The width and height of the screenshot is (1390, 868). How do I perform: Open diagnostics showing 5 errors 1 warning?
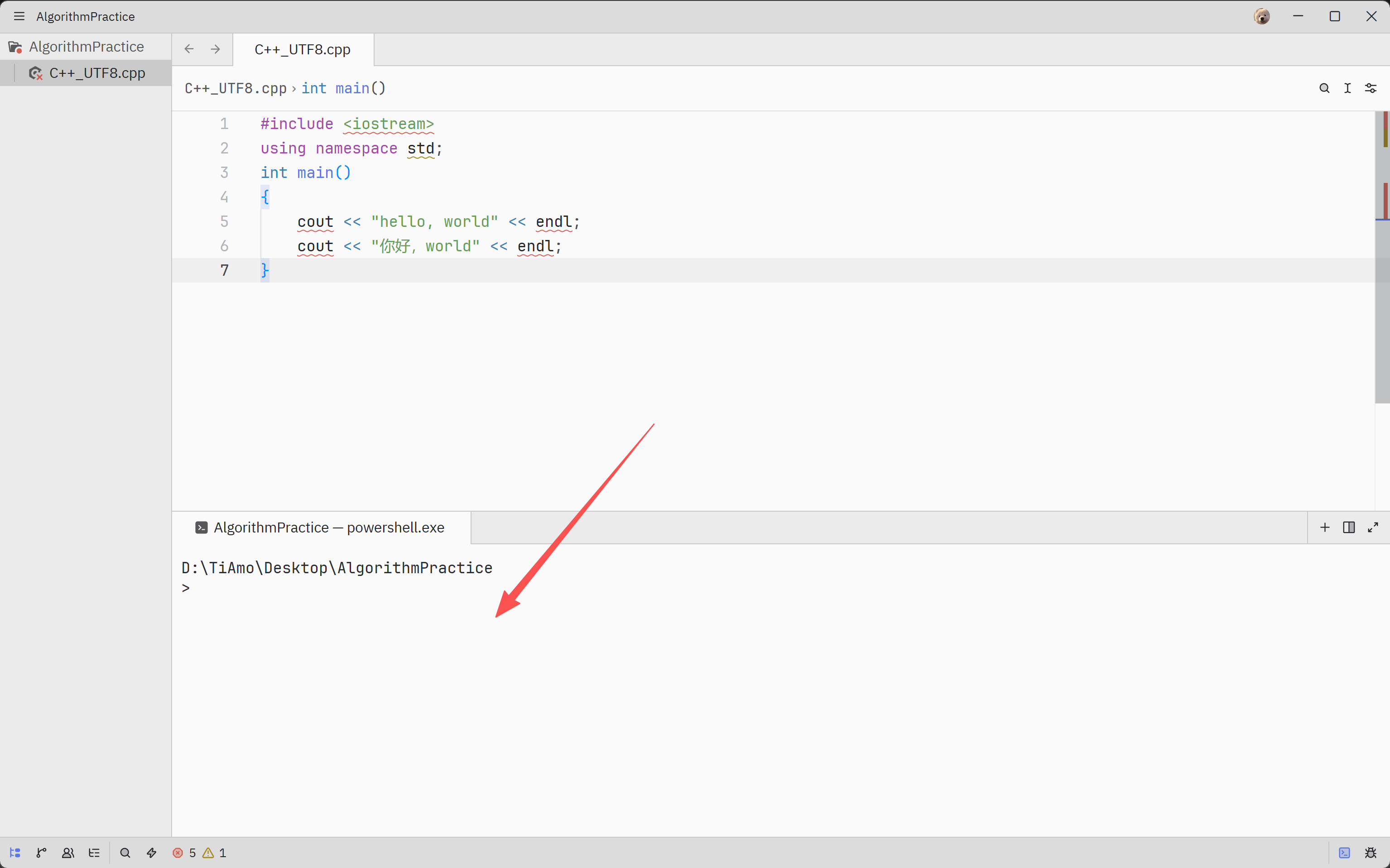pos(199,853)
